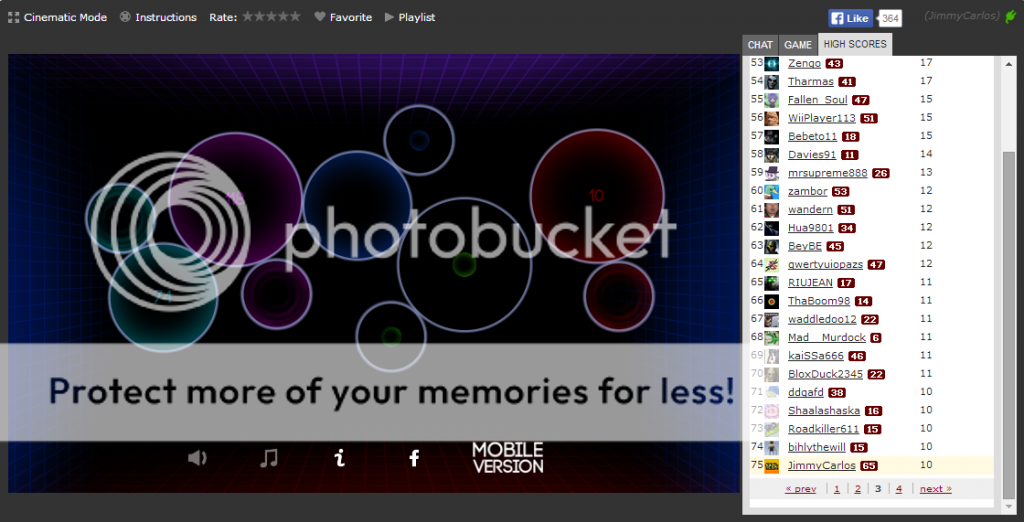Open Roadkiller611's profile link
The width and height of the screenshot is (1024, 522).
(x=823, y=429)
